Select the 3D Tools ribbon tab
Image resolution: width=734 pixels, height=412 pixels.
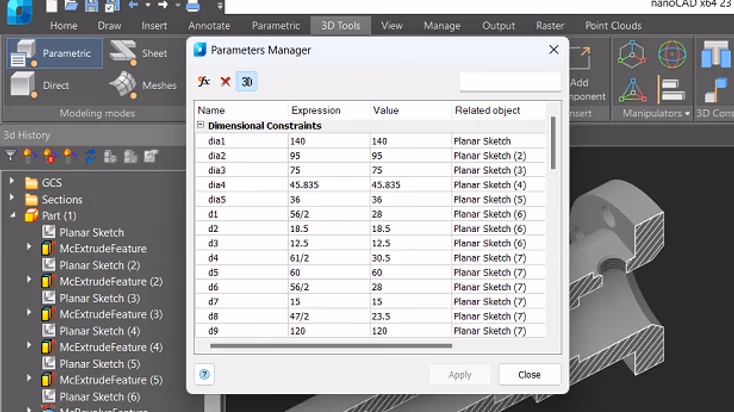pos(340,26)
